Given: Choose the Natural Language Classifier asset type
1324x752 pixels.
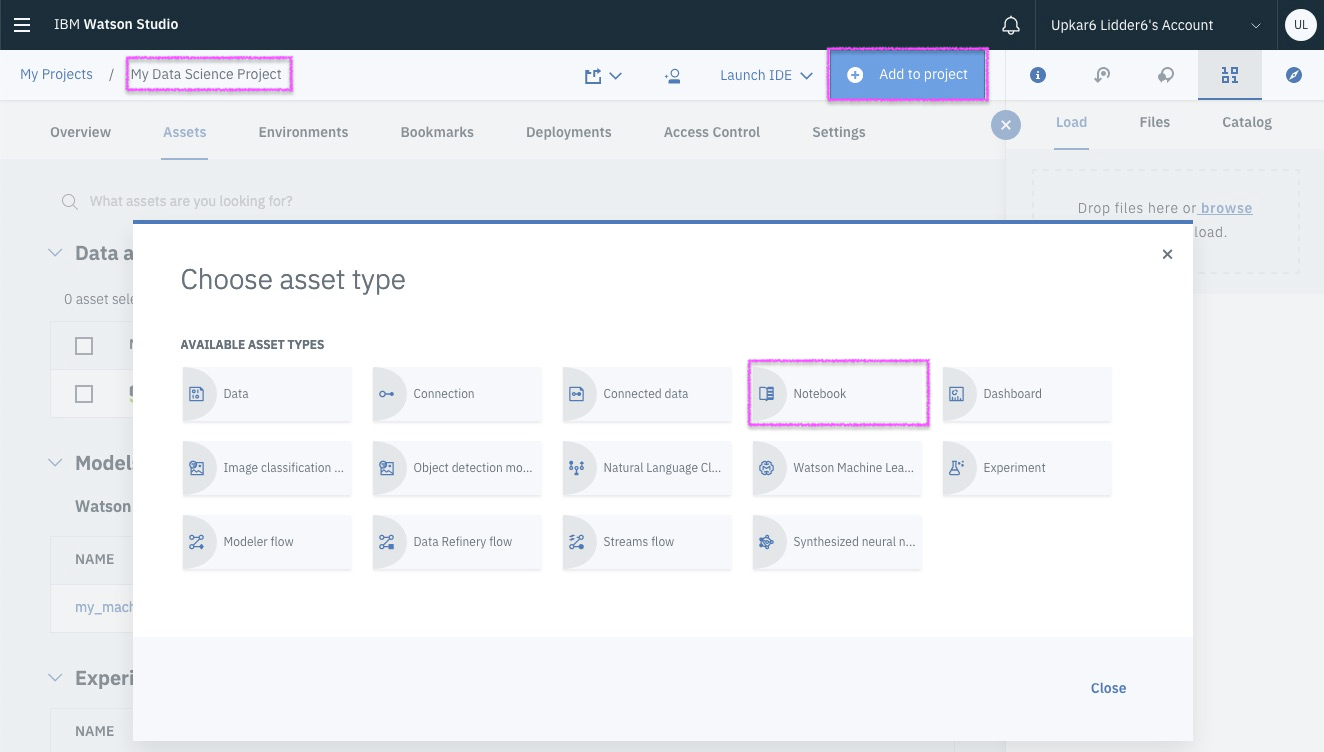Looking at the screenshot, I should click(x=647, y=468).
